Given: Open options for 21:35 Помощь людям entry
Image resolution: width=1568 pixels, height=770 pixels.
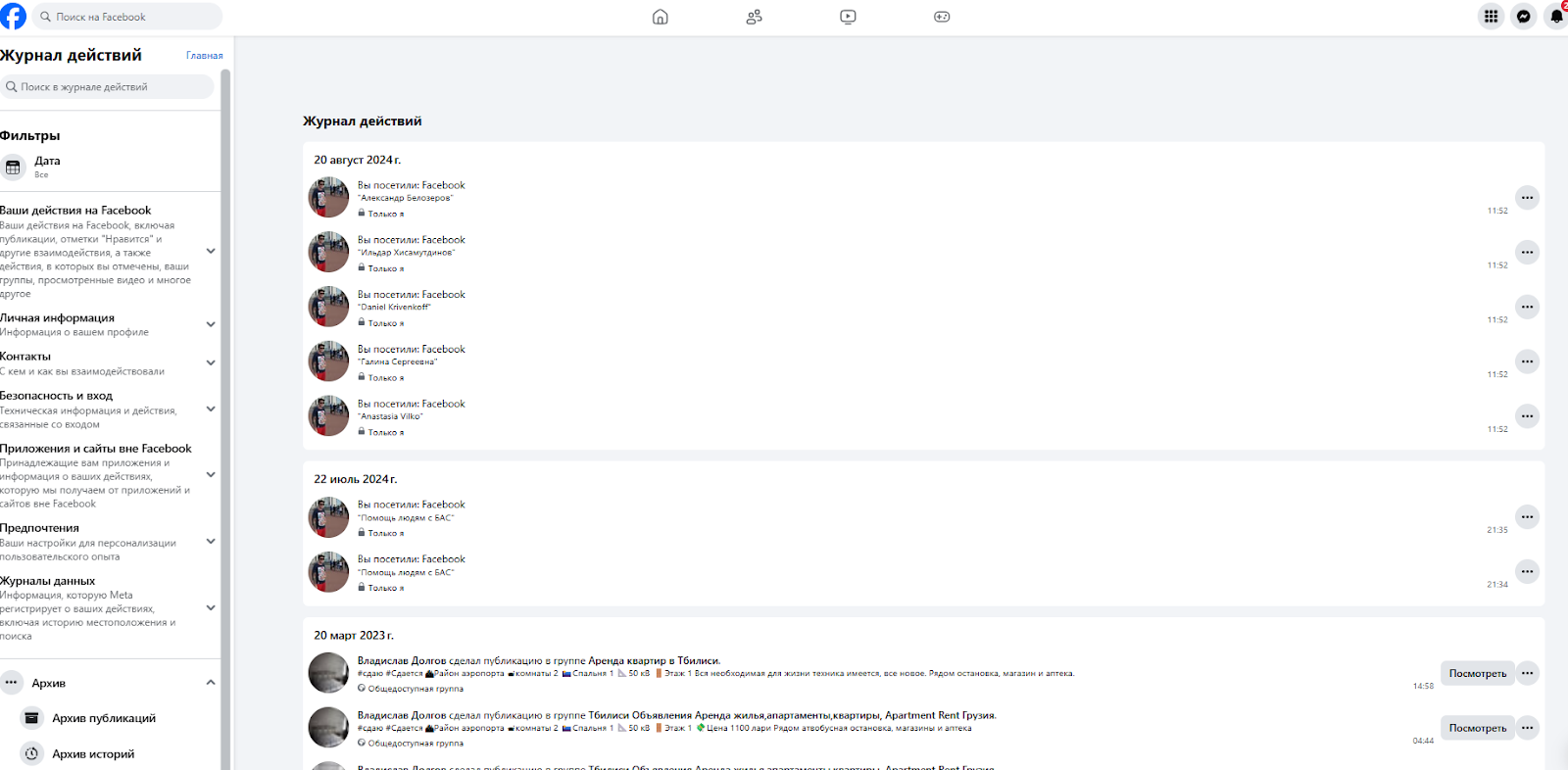Looking at the screenshot, I should click(1527, 517).
